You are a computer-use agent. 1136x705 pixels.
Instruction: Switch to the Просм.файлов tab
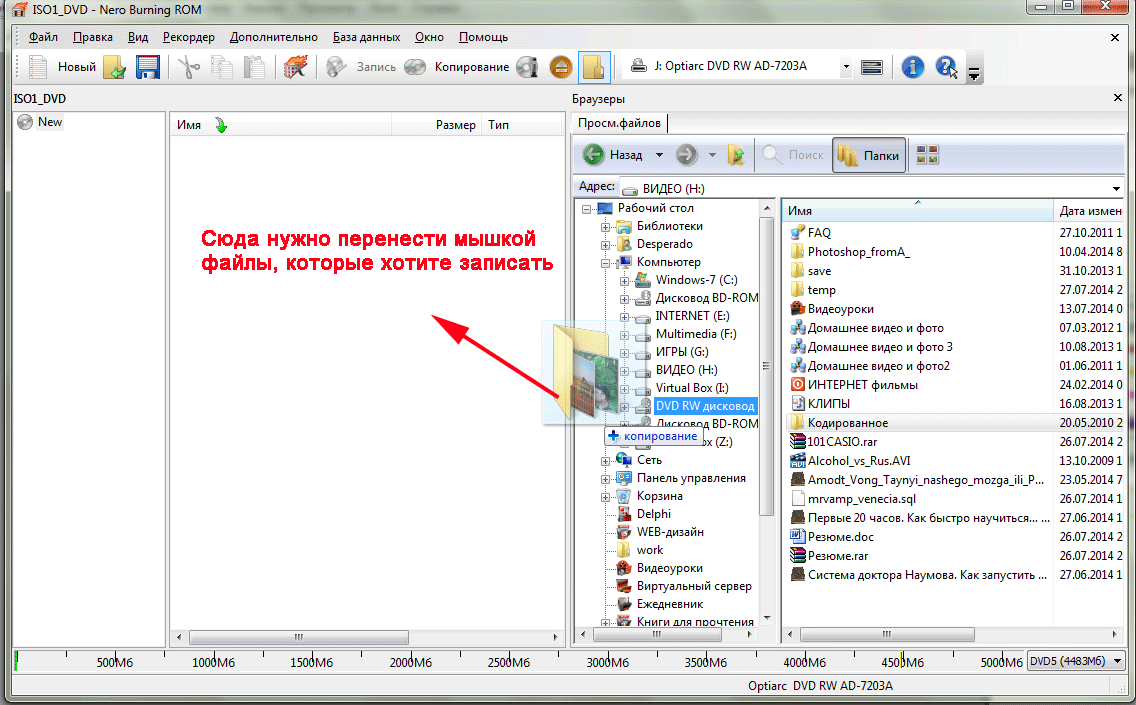pos(619,123)
